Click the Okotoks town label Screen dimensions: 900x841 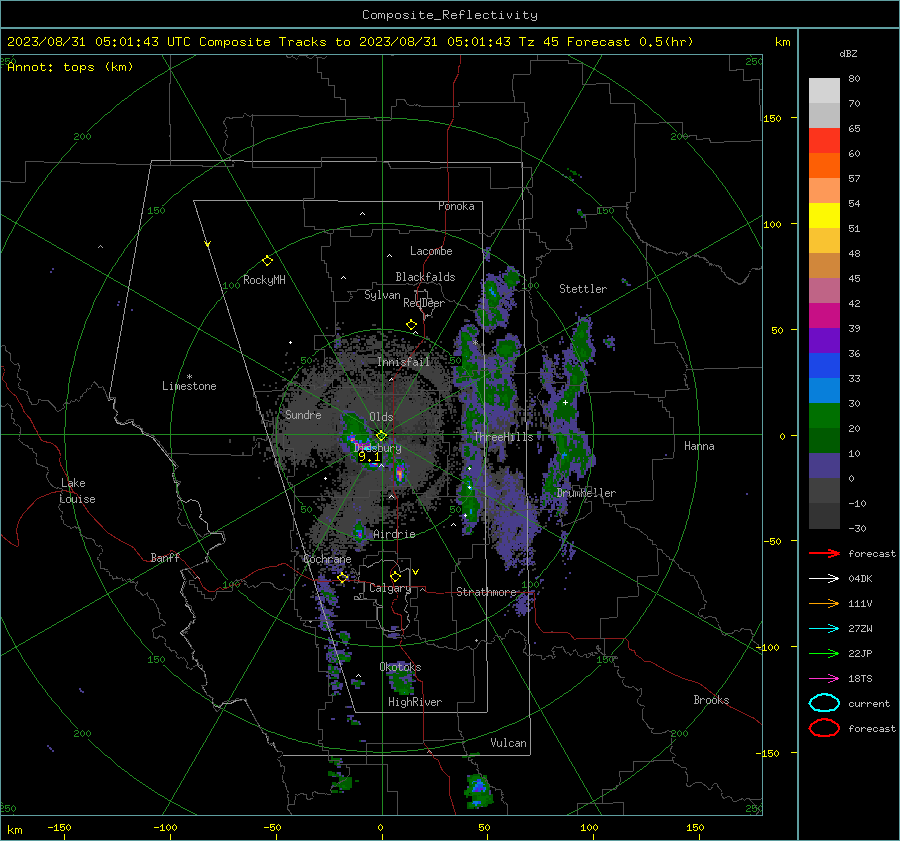click(400, 667)
